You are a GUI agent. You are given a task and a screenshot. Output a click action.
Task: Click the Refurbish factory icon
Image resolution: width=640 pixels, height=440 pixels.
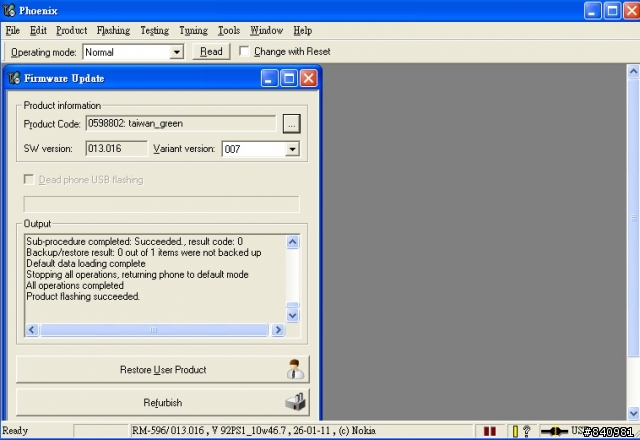click(x=296, y=402)
